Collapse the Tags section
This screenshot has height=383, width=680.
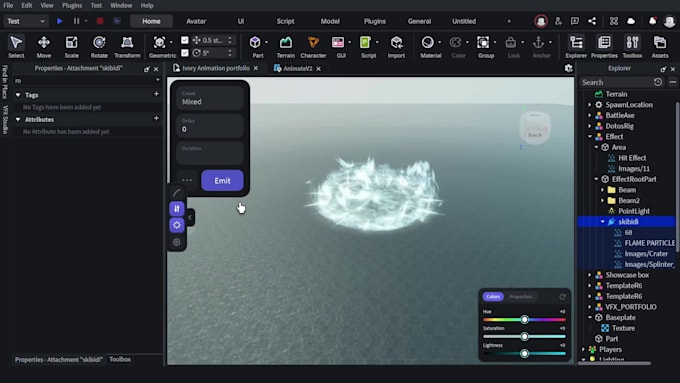coord(18,95)
